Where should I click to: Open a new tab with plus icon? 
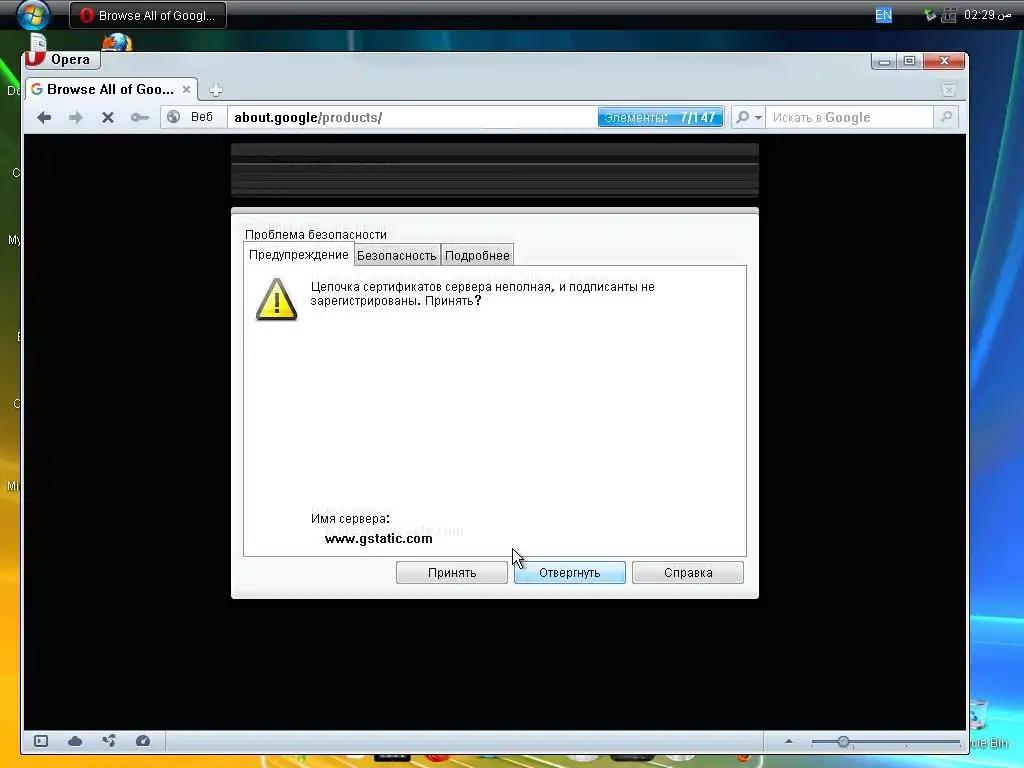pyautogui.click(x=216, y=90)
